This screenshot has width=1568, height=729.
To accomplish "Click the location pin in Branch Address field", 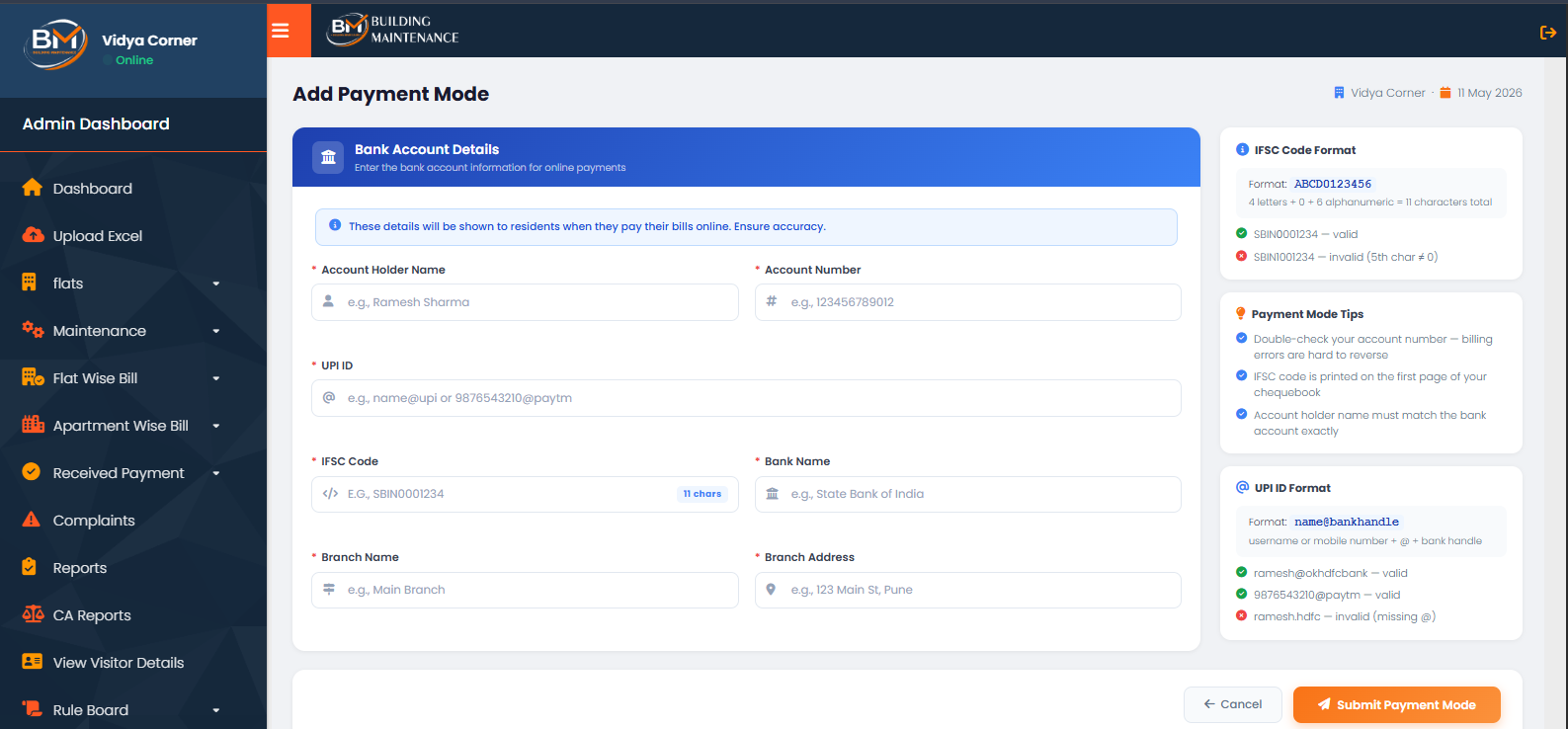I will (772, 590).
